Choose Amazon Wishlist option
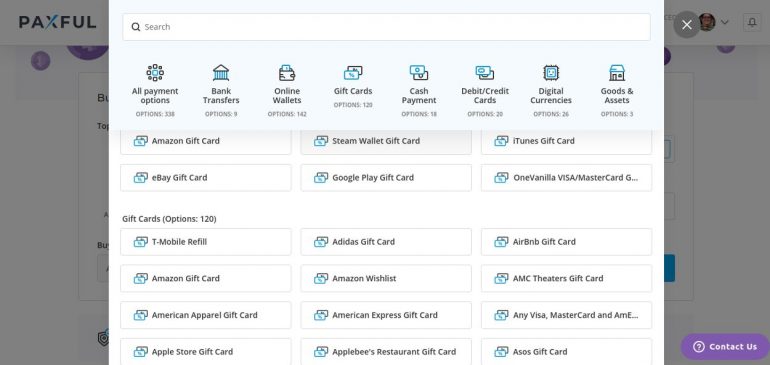Viewport: 770px width, 365px height. pos(386,279)
